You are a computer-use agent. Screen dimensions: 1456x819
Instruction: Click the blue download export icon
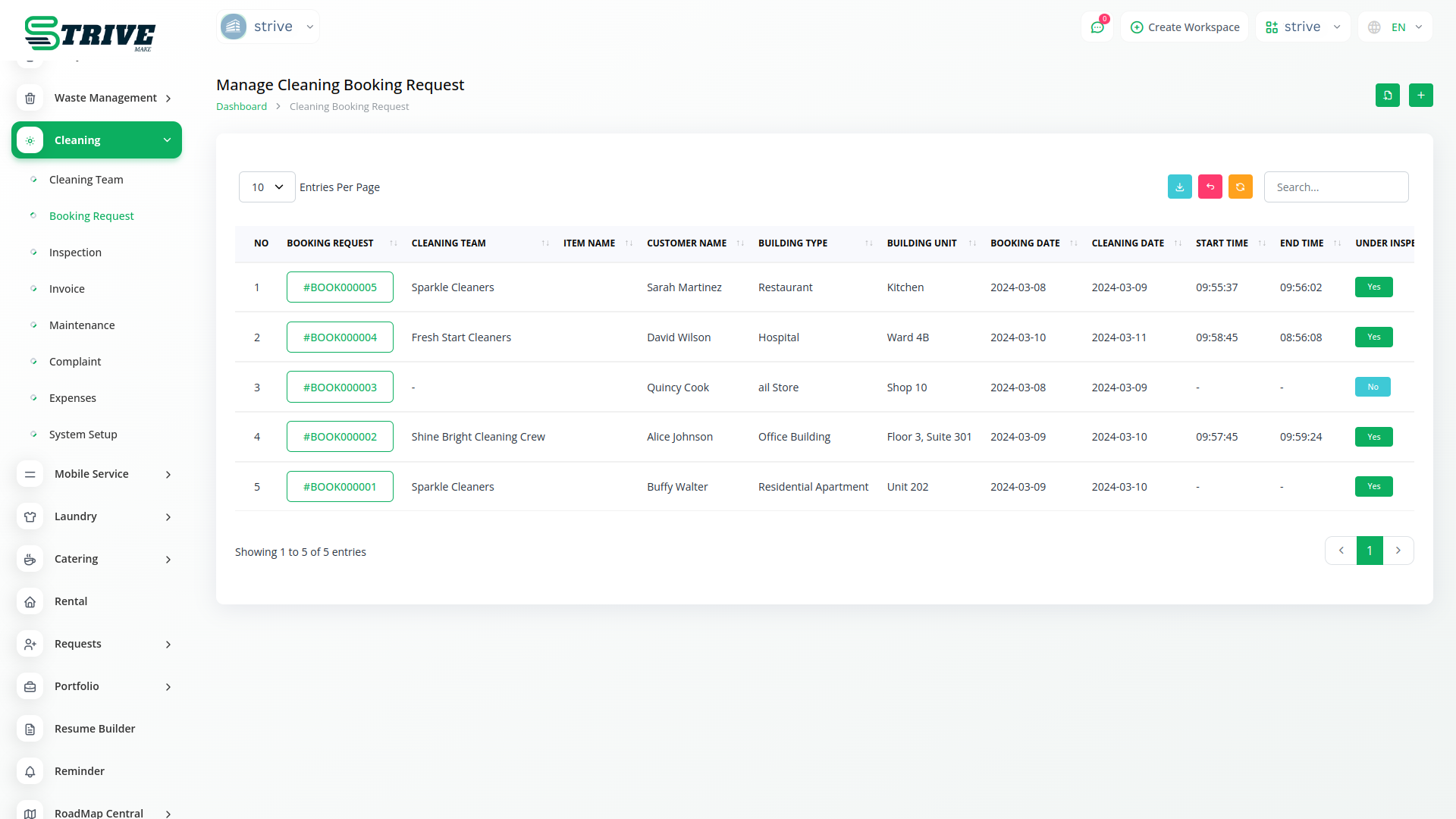tap(1179, 187)
